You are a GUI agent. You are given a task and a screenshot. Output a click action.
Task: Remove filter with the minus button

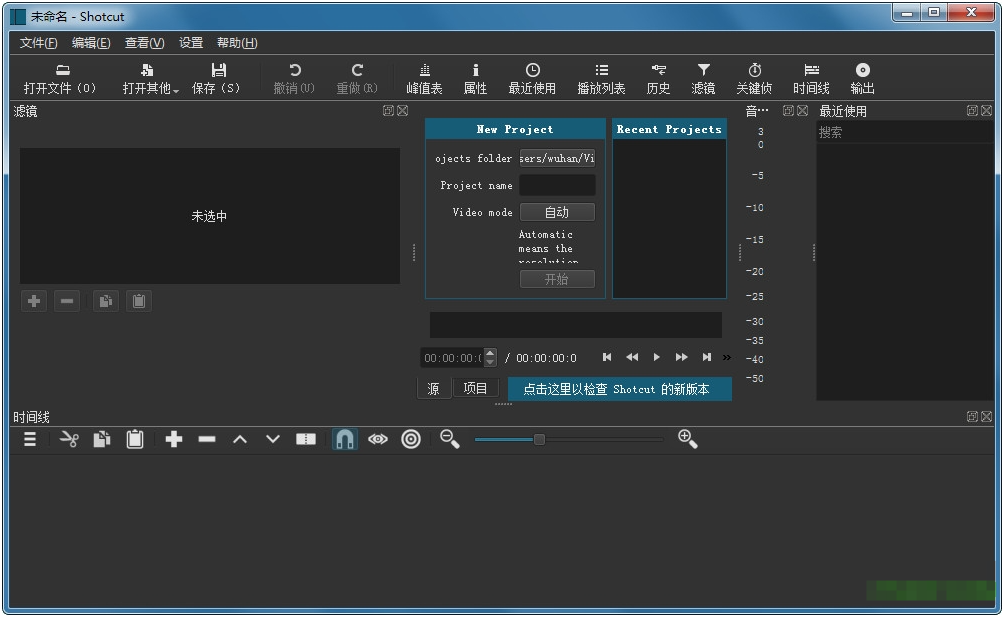pyautogui.click(x=67, y=300)
